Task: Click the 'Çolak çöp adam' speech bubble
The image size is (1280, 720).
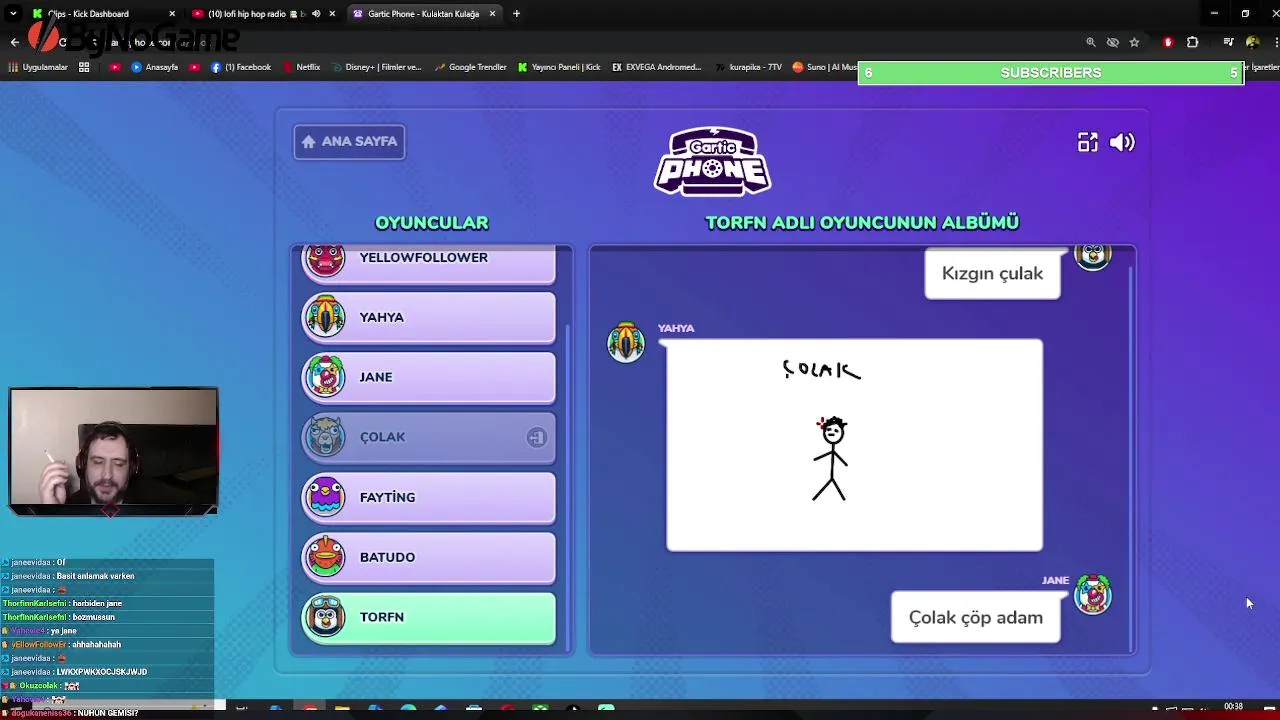Action: click(x=975, y=617)
